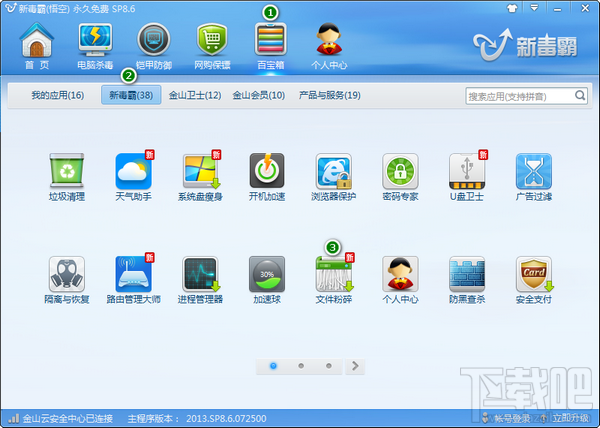Select the third page indicator dot

coord(329,366)
